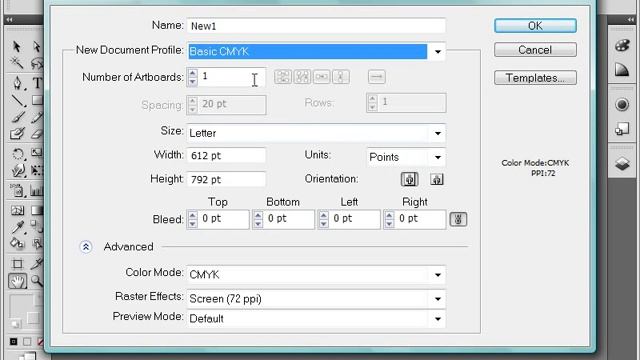The image size is (640, 360).
Task: Click the Cancel button
Action: (x=535, y=50)
